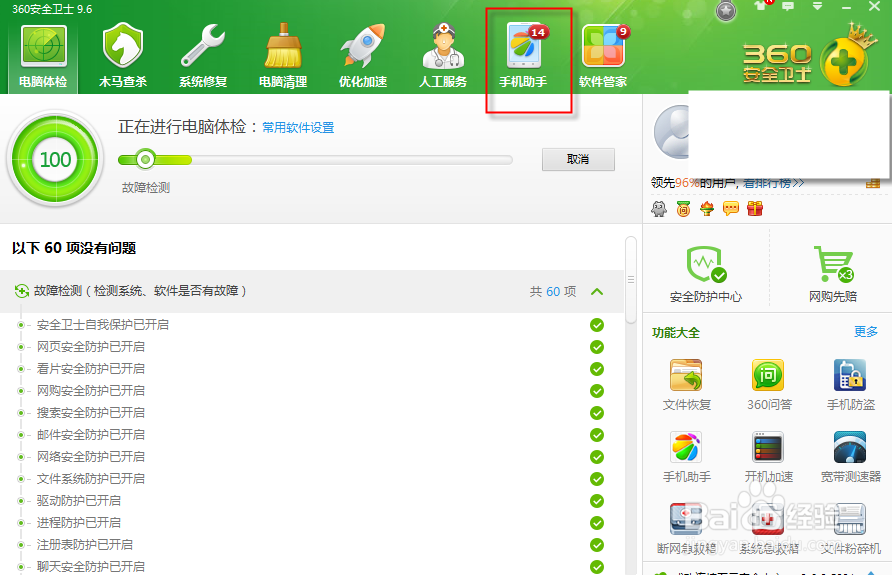Open the 常用软件设置 link
The width and height of the screenshot is (892, 575).
pyautogui.click(x=298, y=128)
